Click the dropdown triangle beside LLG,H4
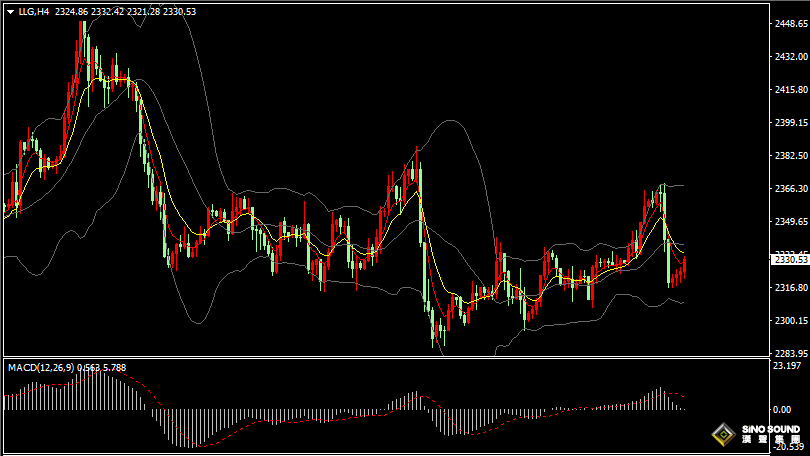 [x=10, y=12]
